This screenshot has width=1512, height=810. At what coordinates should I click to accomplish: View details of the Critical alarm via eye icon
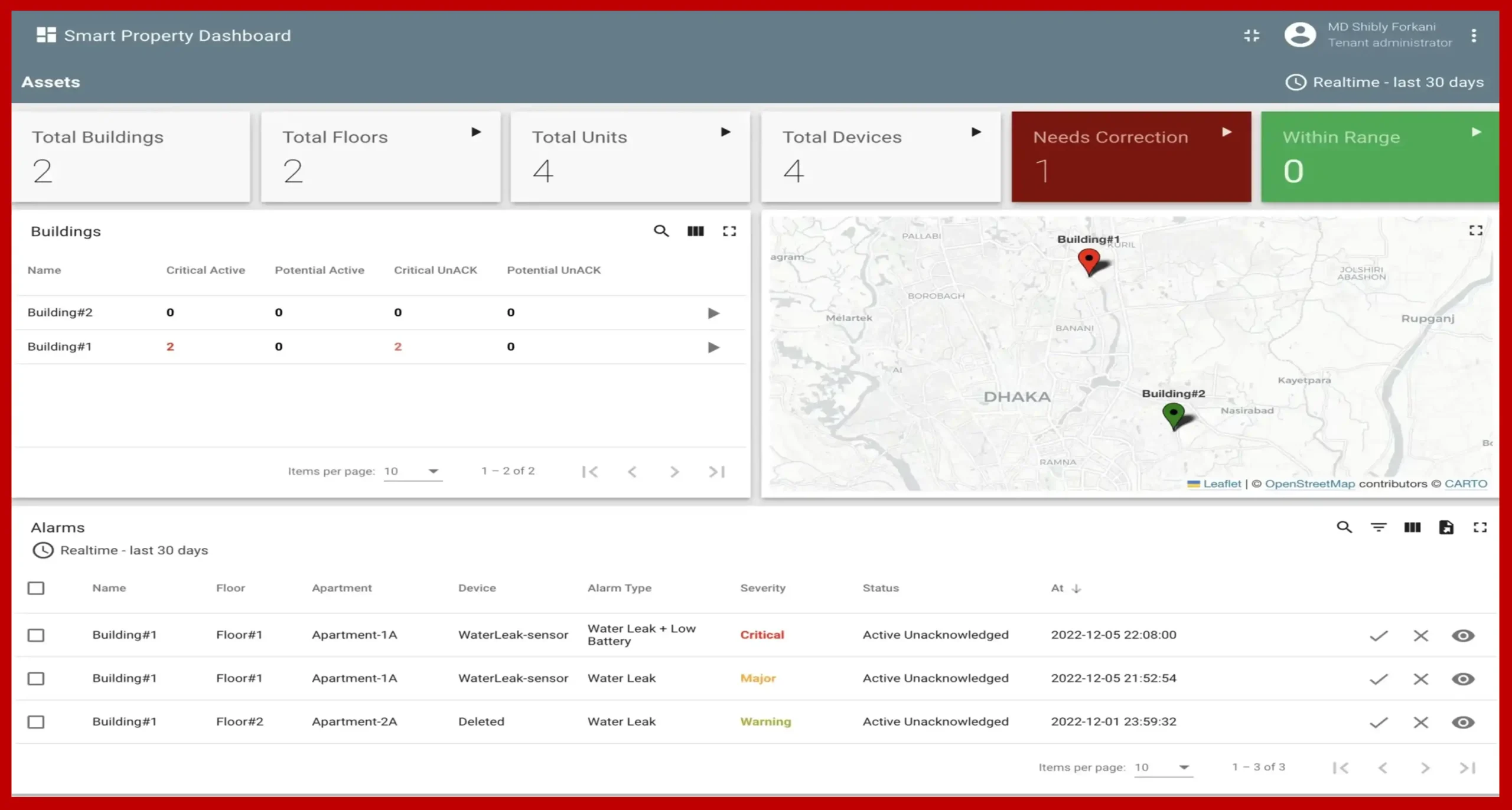pyautogui.click(x=1463, y=636)
